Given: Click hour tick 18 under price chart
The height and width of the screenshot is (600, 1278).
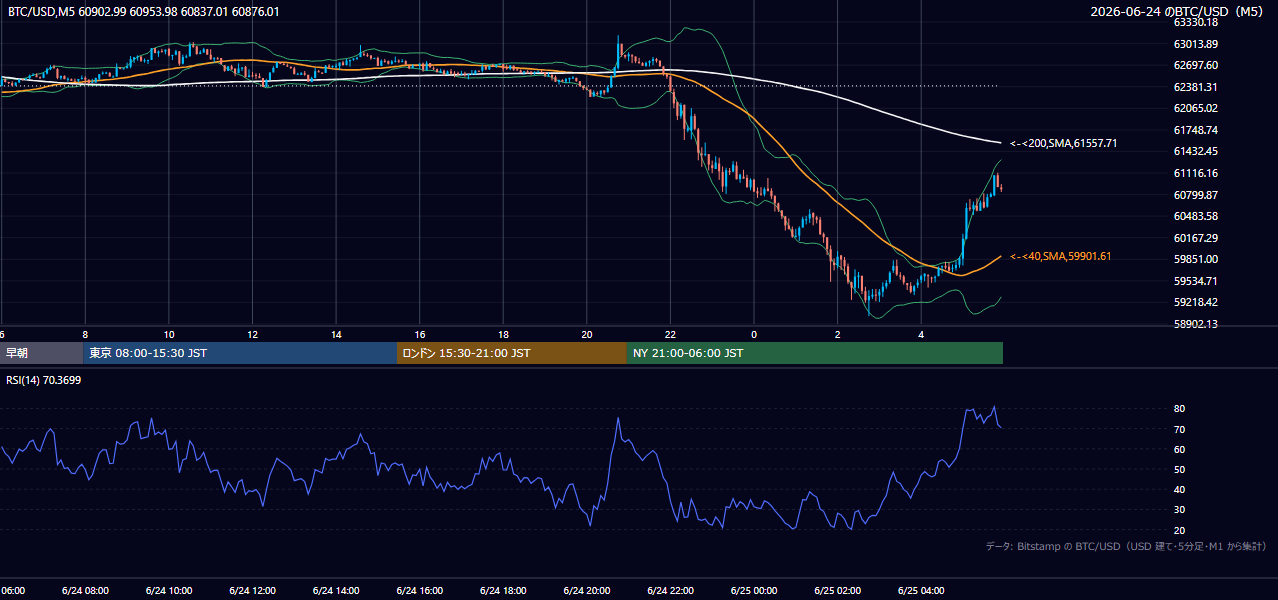Looking at the screenshot, I should [x=503, y=334].
